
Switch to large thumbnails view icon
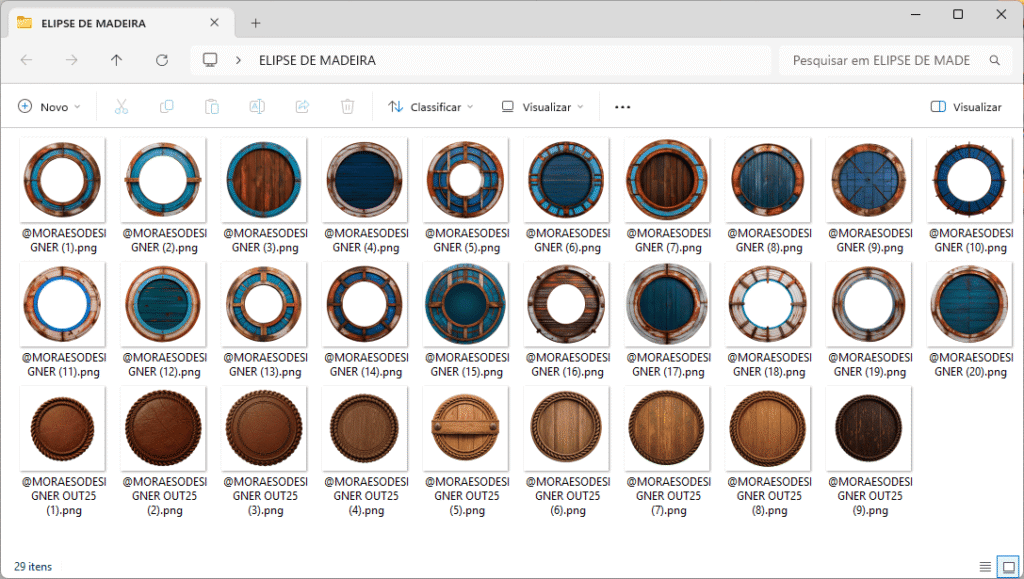click(1008, 567)
